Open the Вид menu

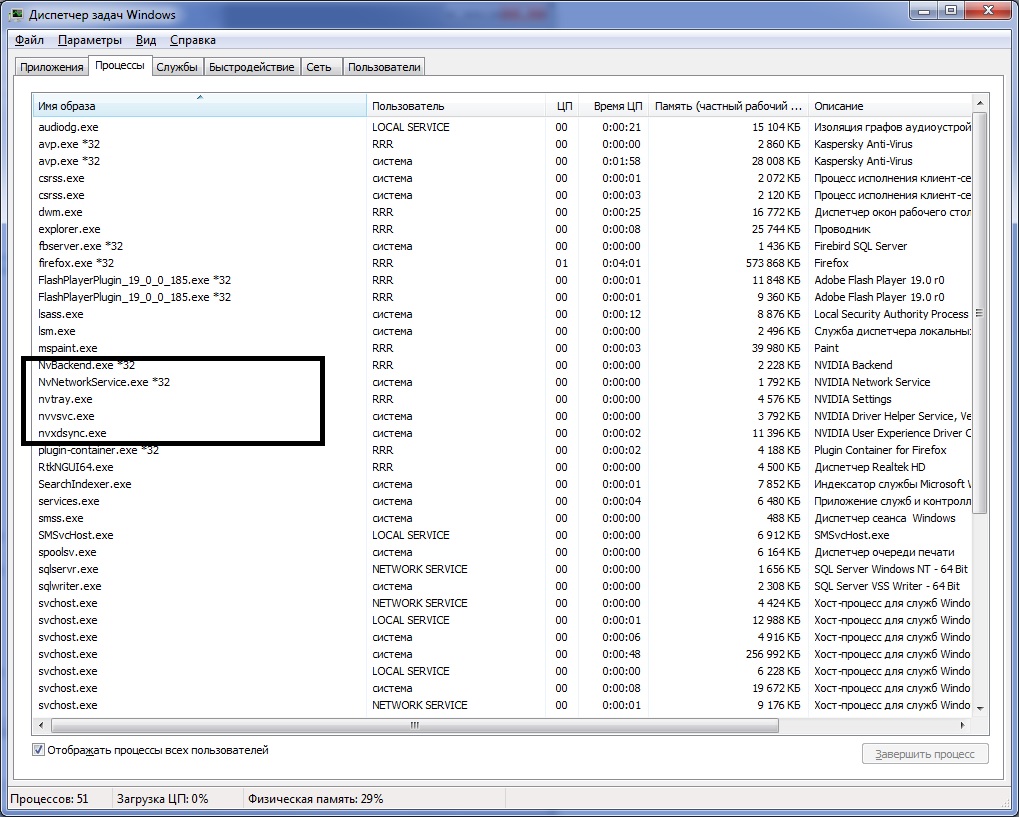coord(146,40)
